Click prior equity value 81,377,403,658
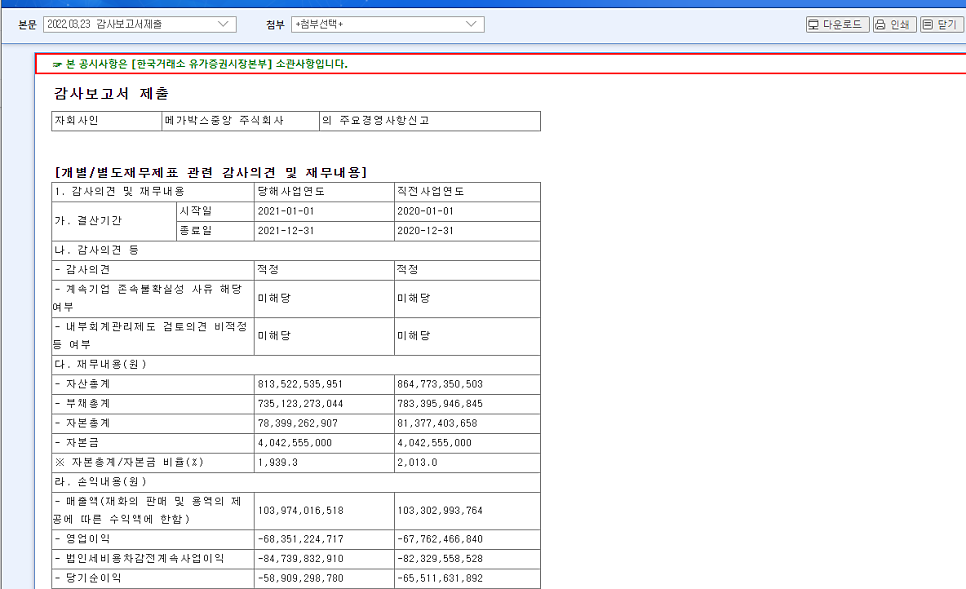 437,424
